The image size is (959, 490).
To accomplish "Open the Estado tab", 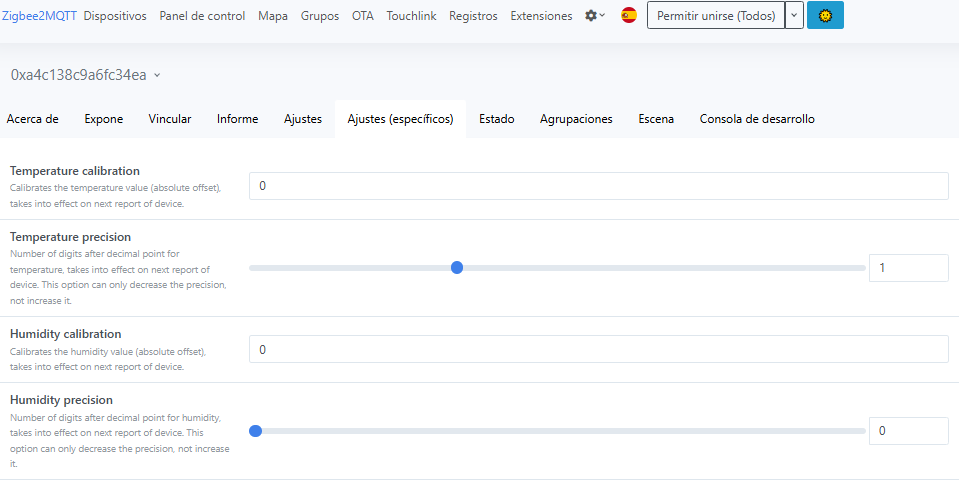I will [497, 119].
